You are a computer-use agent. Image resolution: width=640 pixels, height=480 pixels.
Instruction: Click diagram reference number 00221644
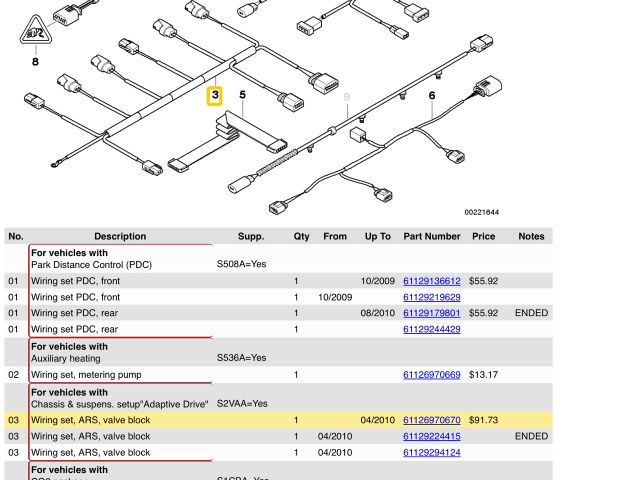[481, 212]
